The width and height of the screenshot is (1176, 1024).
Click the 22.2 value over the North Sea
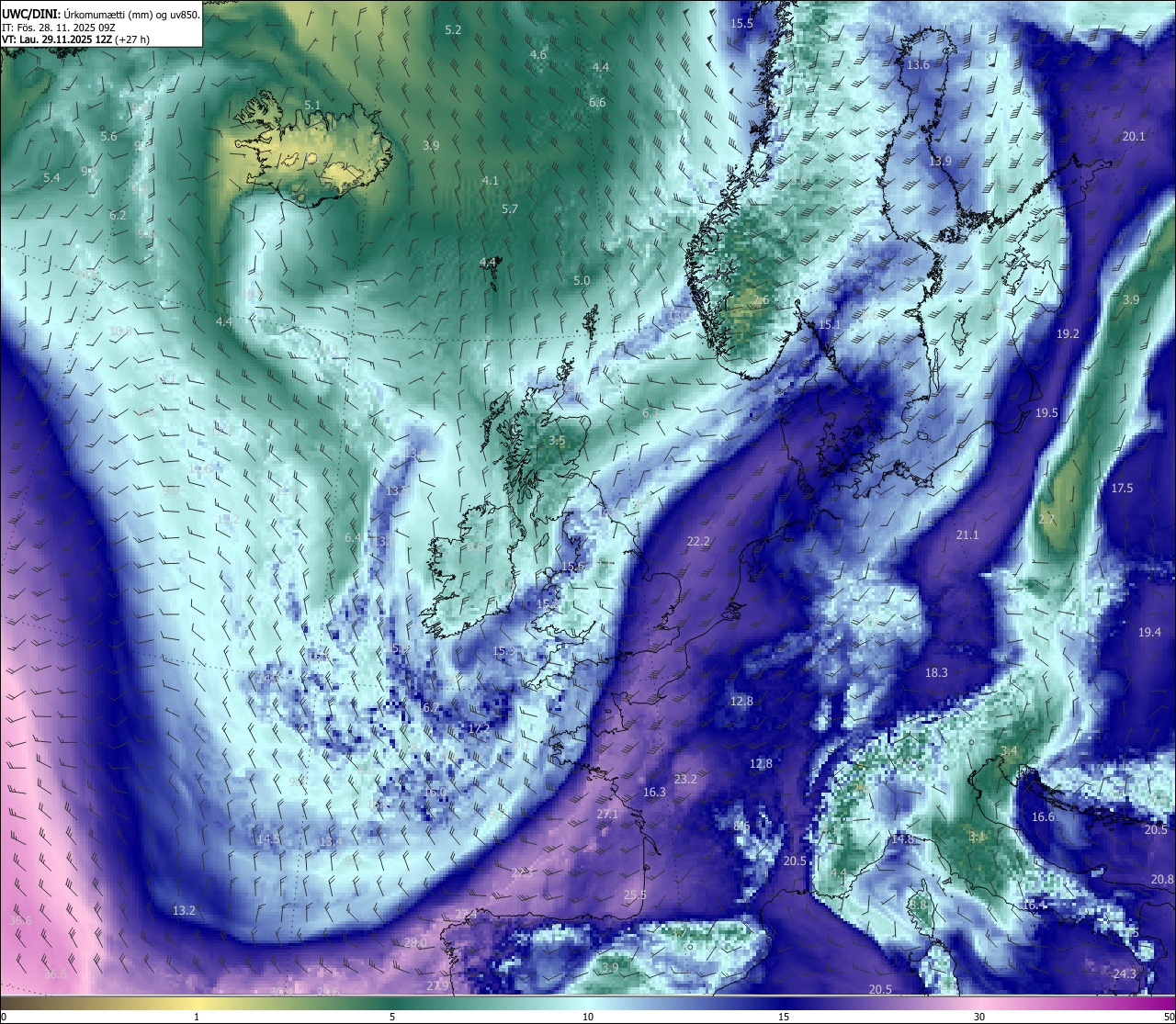click(698, 542)
